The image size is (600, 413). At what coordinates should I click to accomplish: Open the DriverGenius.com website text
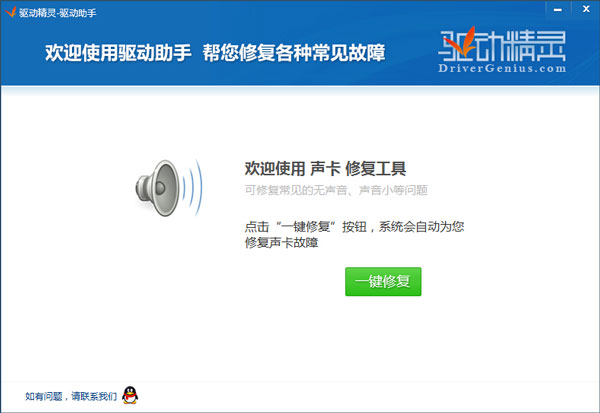point(502,69)
